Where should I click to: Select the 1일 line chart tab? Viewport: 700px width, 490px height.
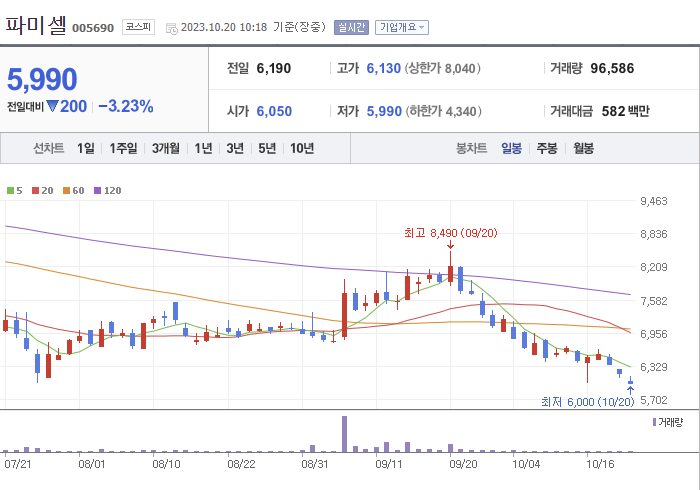pyautogui.click(x=86, y=148)
